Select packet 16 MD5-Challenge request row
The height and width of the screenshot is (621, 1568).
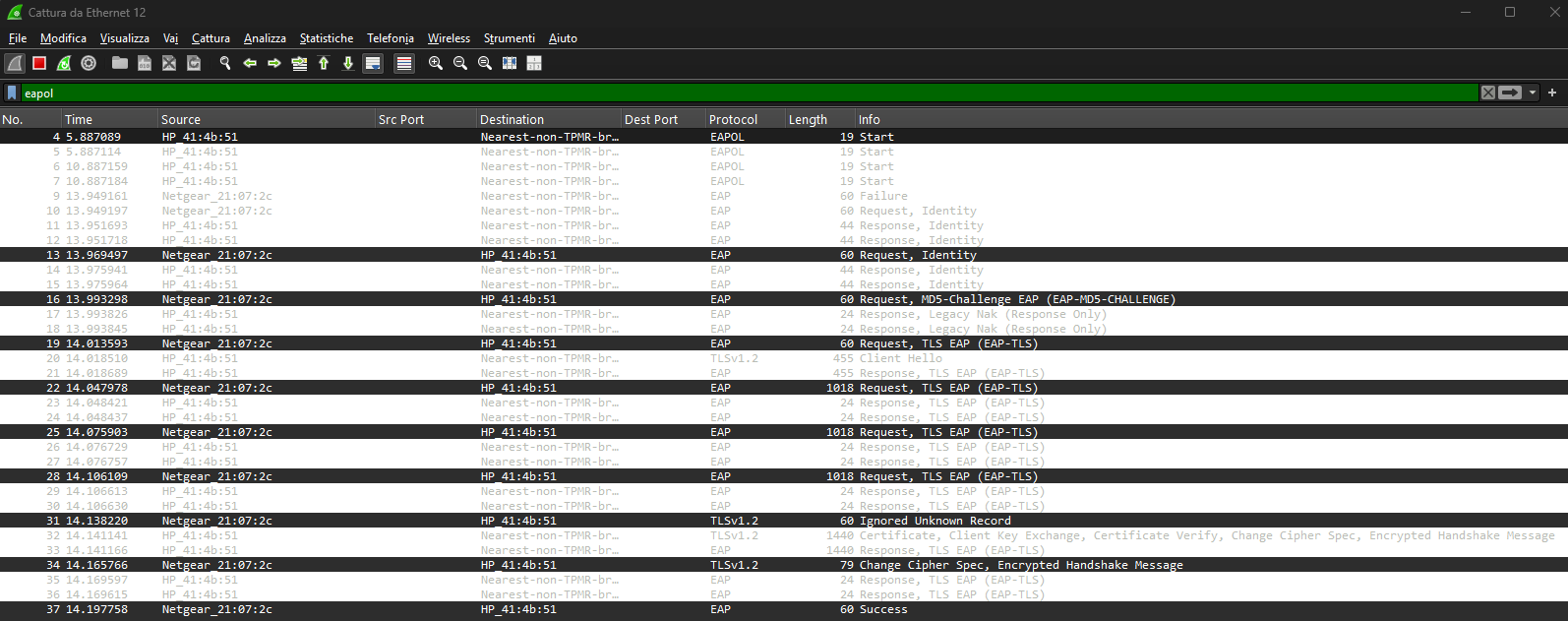[689, 299]
